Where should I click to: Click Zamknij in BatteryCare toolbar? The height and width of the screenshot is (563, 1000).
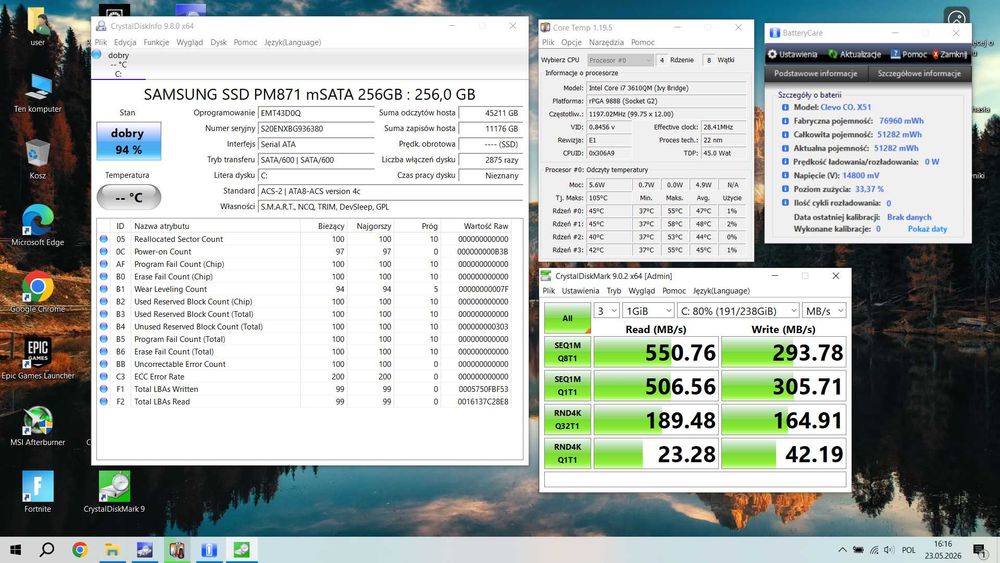tap(950, 54)
